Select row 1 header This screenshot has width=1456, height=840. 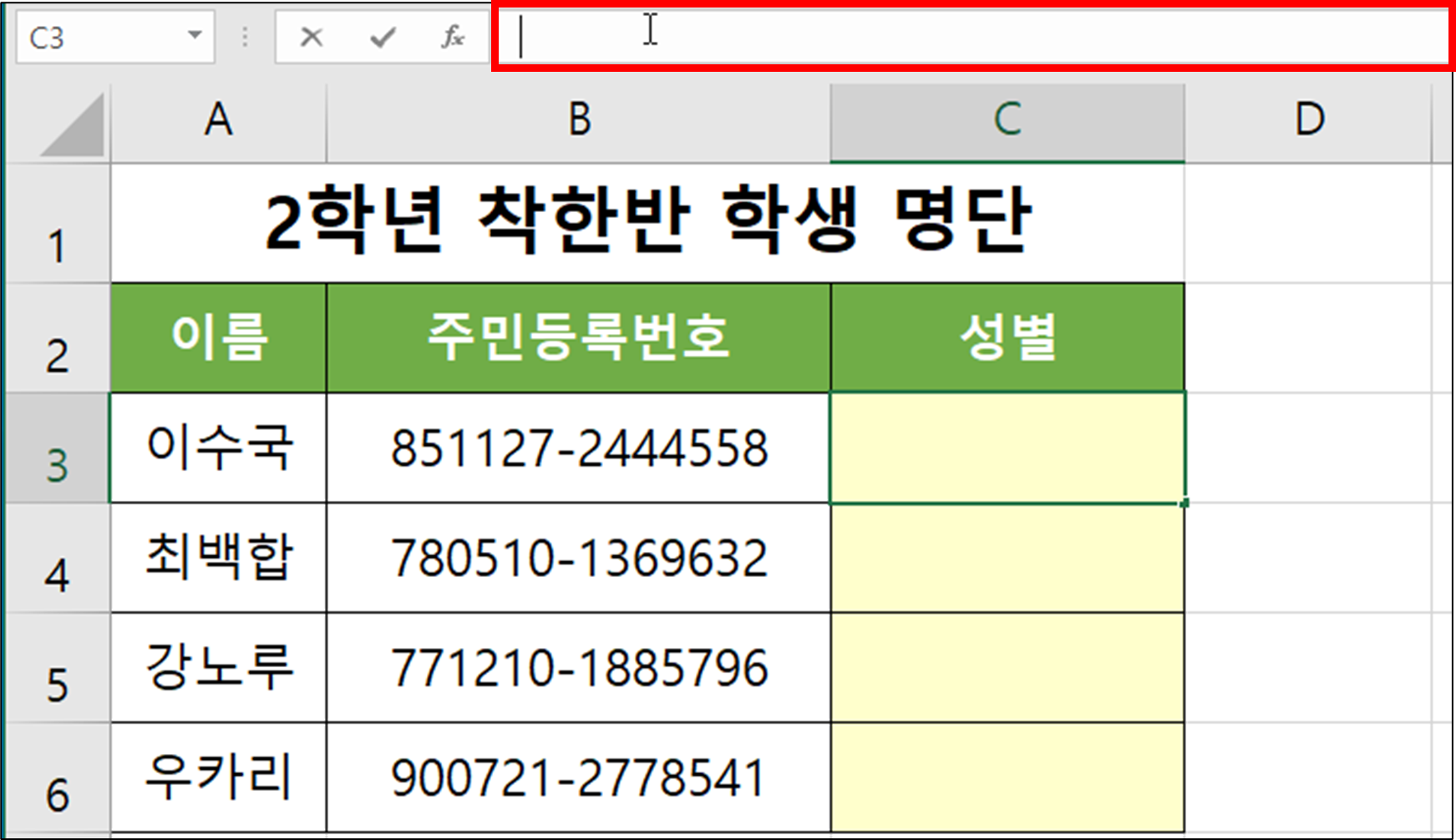[x=57, y=224]
